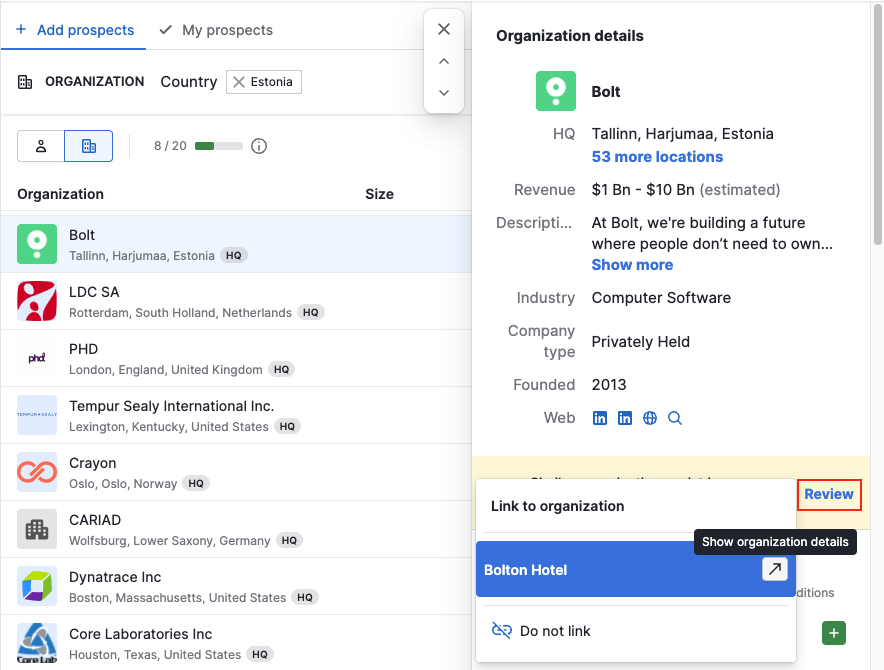Image resolution: width=884 pixels, height=670 pixels.
Task: Click the green plus add button
Action: click(834, 632)
